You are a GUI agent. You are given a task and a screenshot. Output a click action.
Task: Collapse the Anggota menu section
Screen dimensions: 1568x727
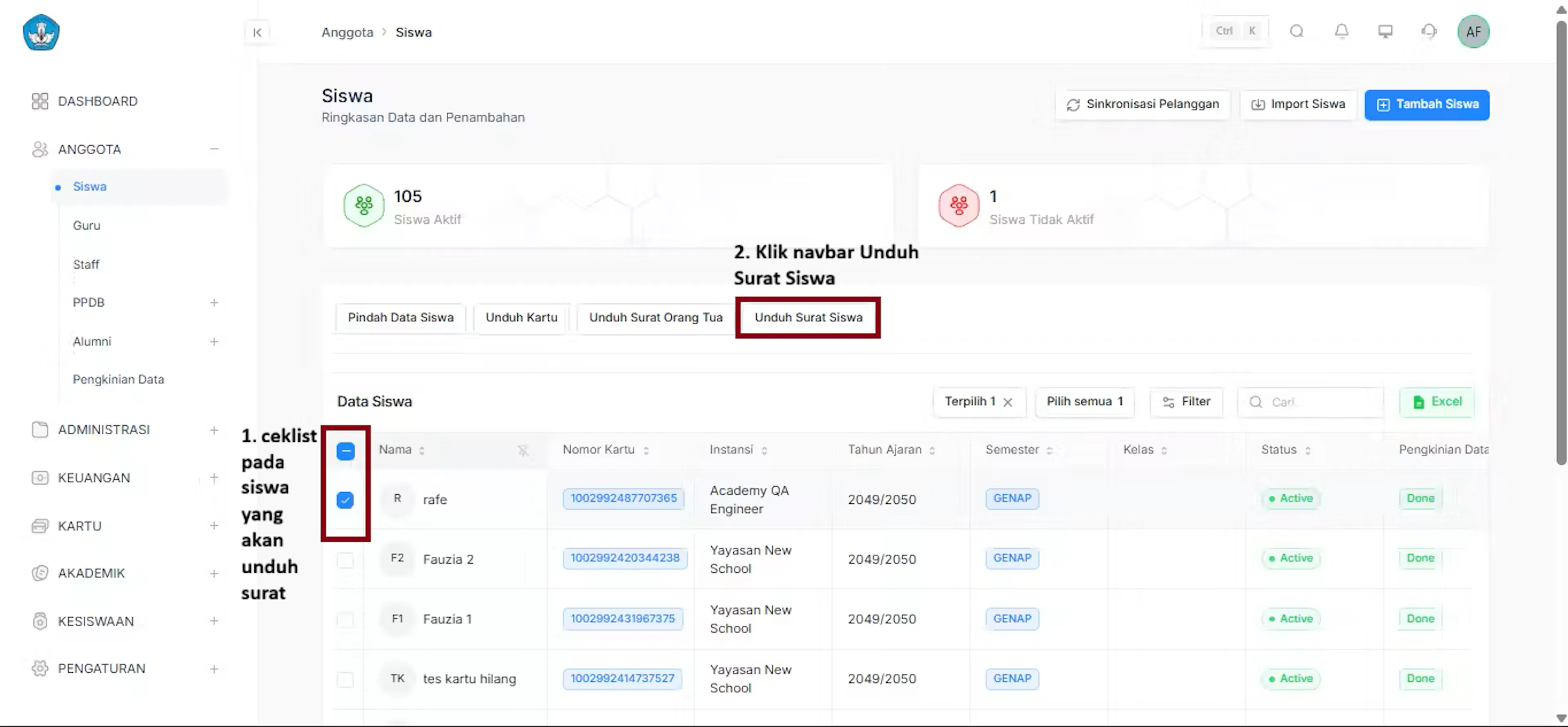(x=214, y=149)
